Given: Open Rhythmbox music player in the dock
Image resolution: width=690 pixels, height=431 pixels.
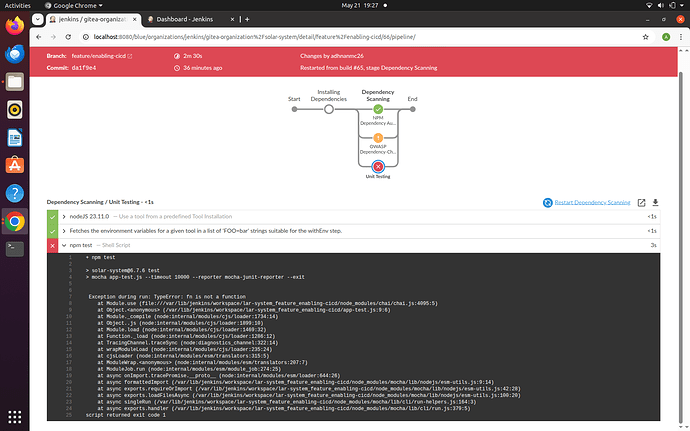Looking at the screenshot, I should [x=15, y=110].
